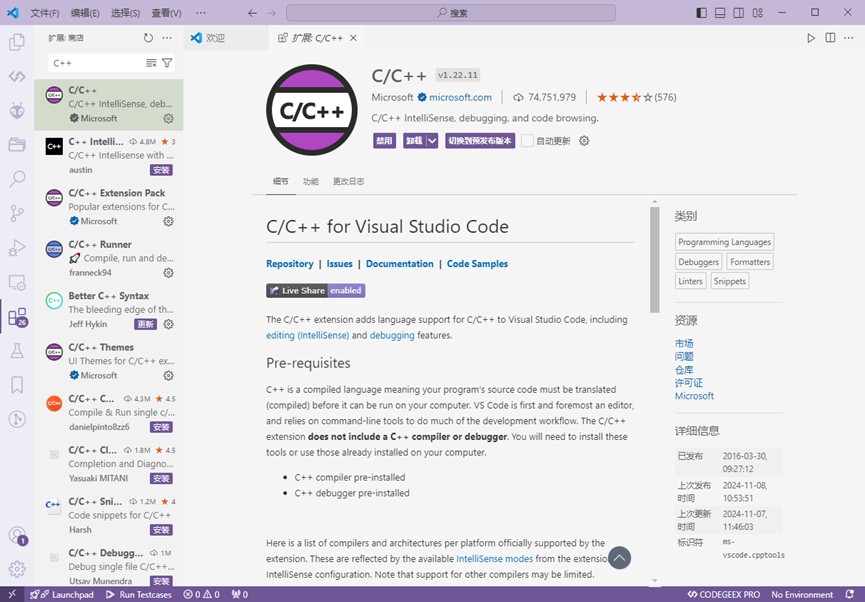
Task: Open the IntelliSense modes link
Action: pyautogui.click(x=494, y=558)
